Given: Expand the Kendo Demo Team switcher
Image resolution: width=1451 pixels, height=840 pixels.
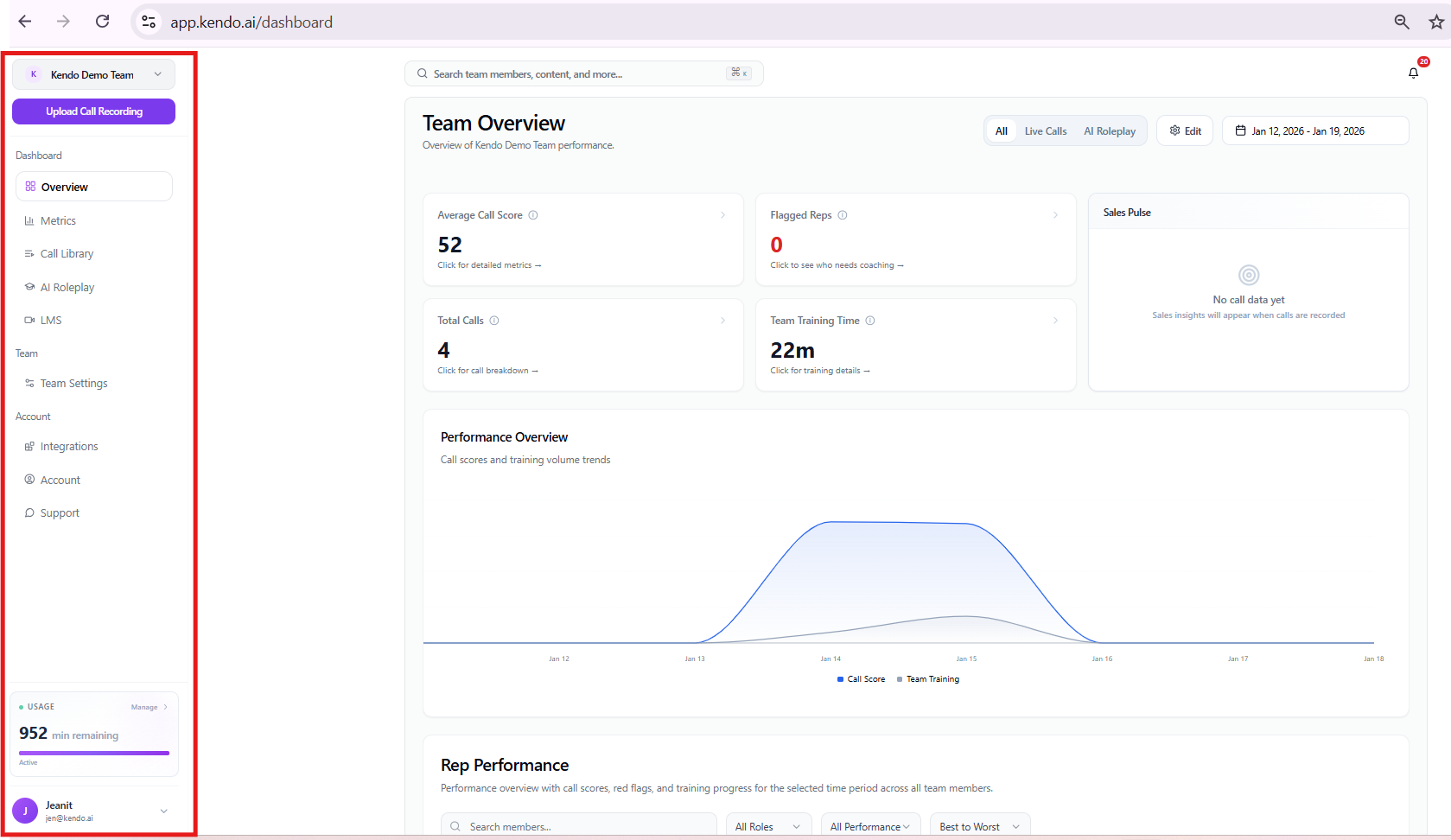Looking at the screenshot, I should pos(93,74).
